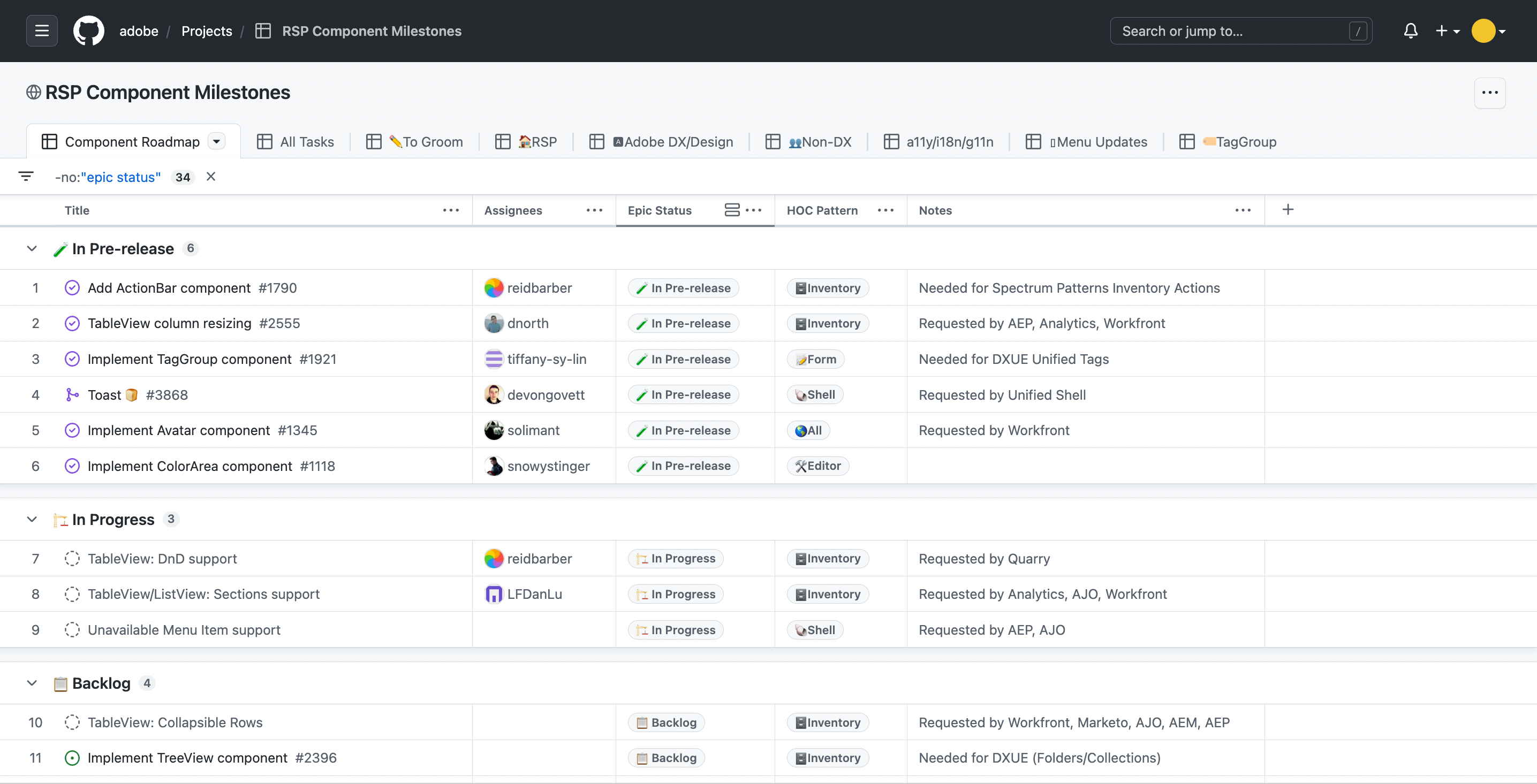
Task: Open Implement TagGroup component issue
Action: [x=189, y=359]
